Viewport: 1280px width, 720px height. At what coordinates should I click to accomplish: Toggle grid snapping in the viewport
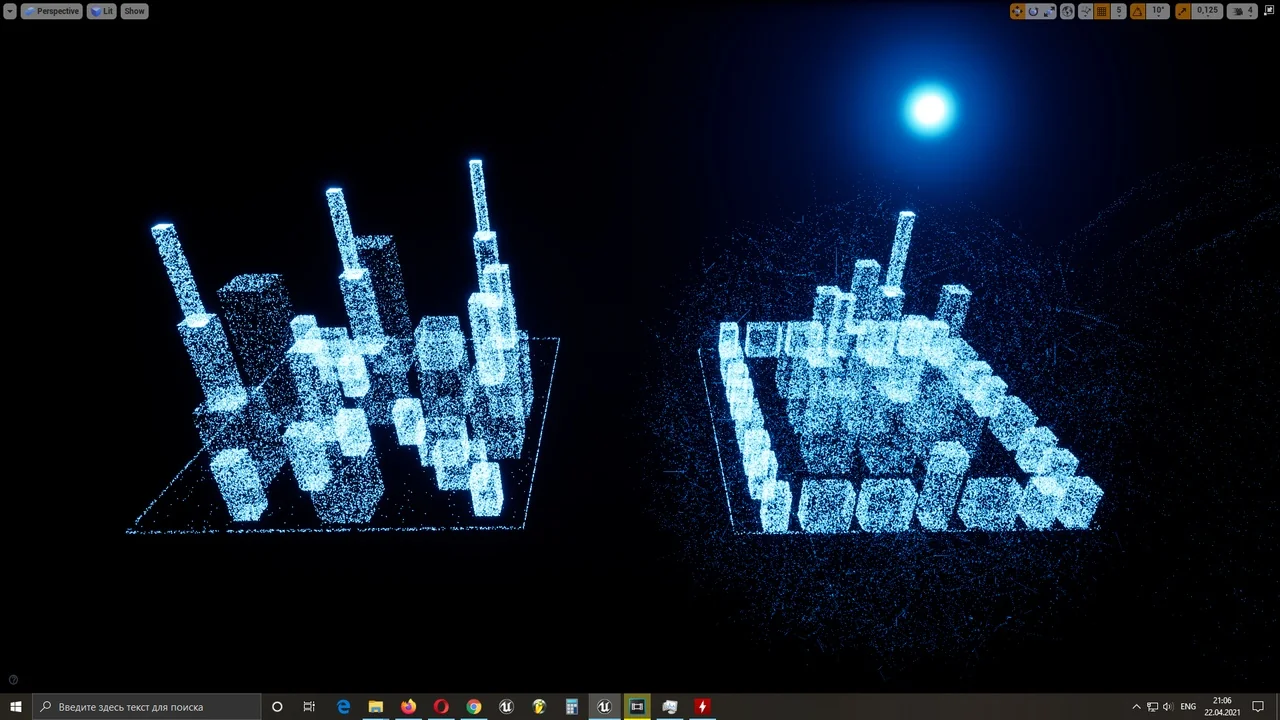pos(1103,11)
